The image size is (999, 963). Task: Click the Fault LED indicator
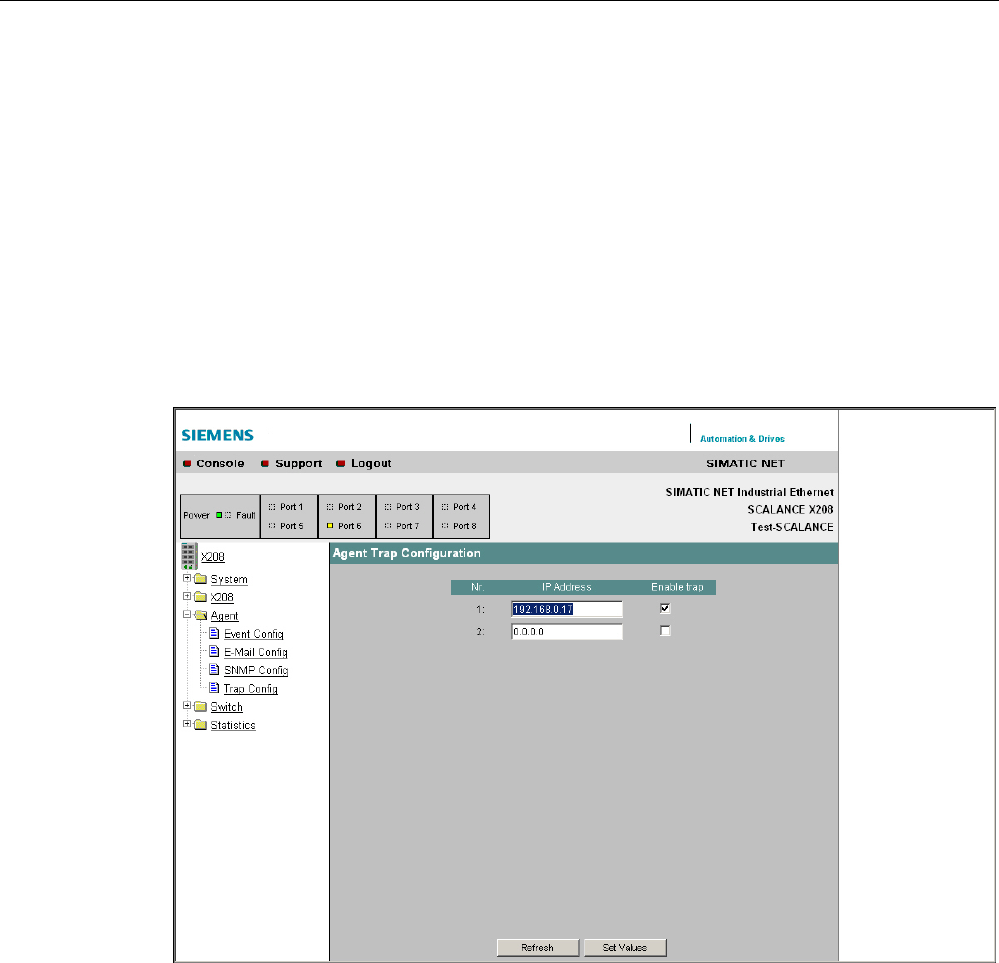(x=228, y=515)
